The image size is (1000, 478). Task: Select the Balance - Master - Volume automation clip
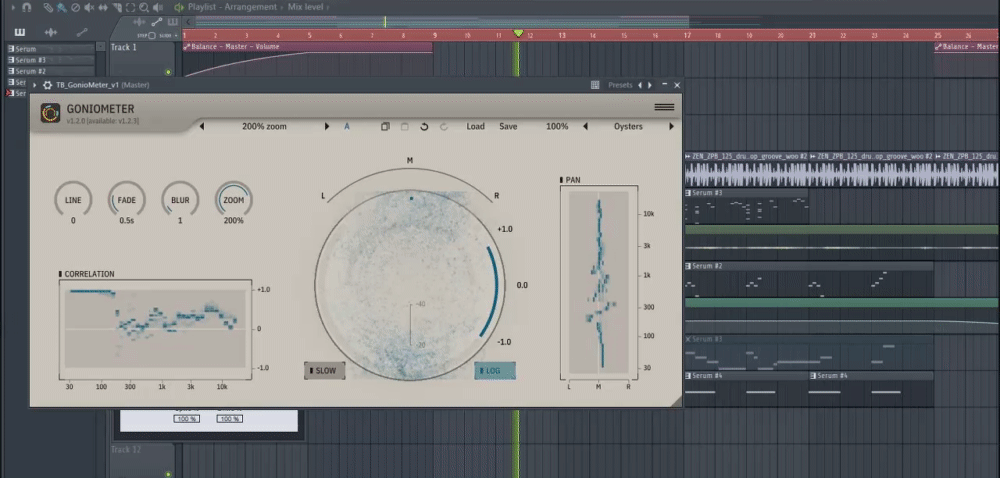307,47
